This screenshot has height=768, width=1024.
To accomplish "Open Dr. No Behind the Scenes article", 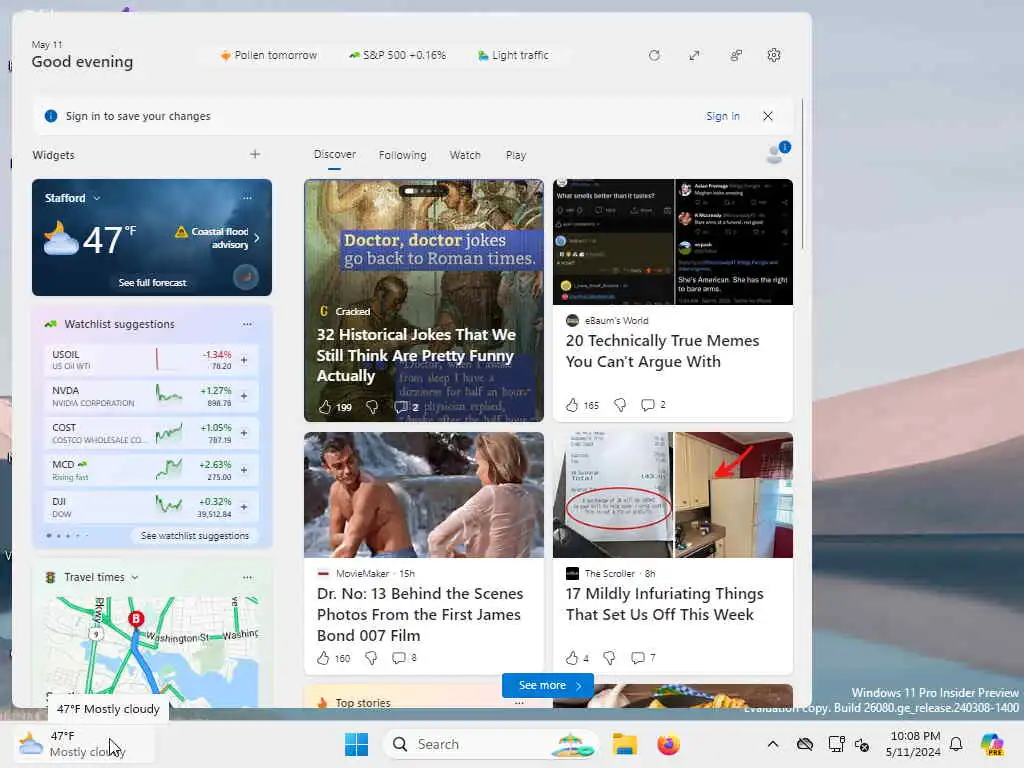I will click(x=420, y=614).
